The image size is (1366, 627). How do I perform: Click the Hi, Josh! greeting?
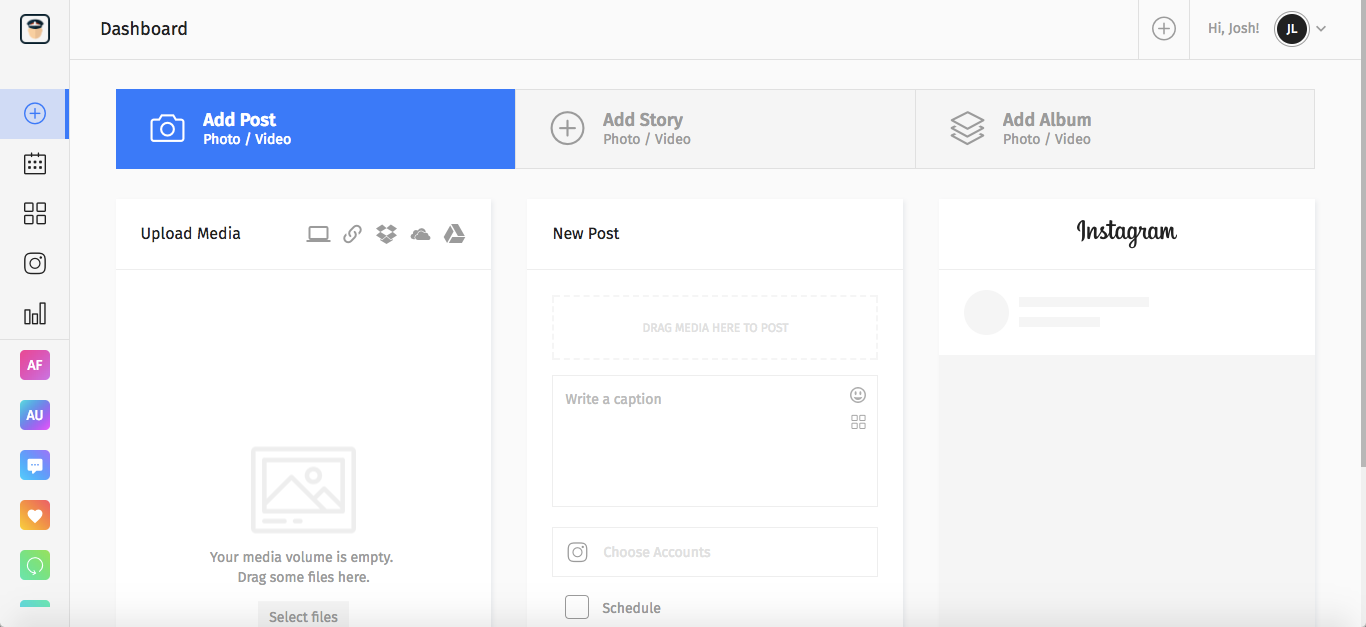(x=1234, y=29)
